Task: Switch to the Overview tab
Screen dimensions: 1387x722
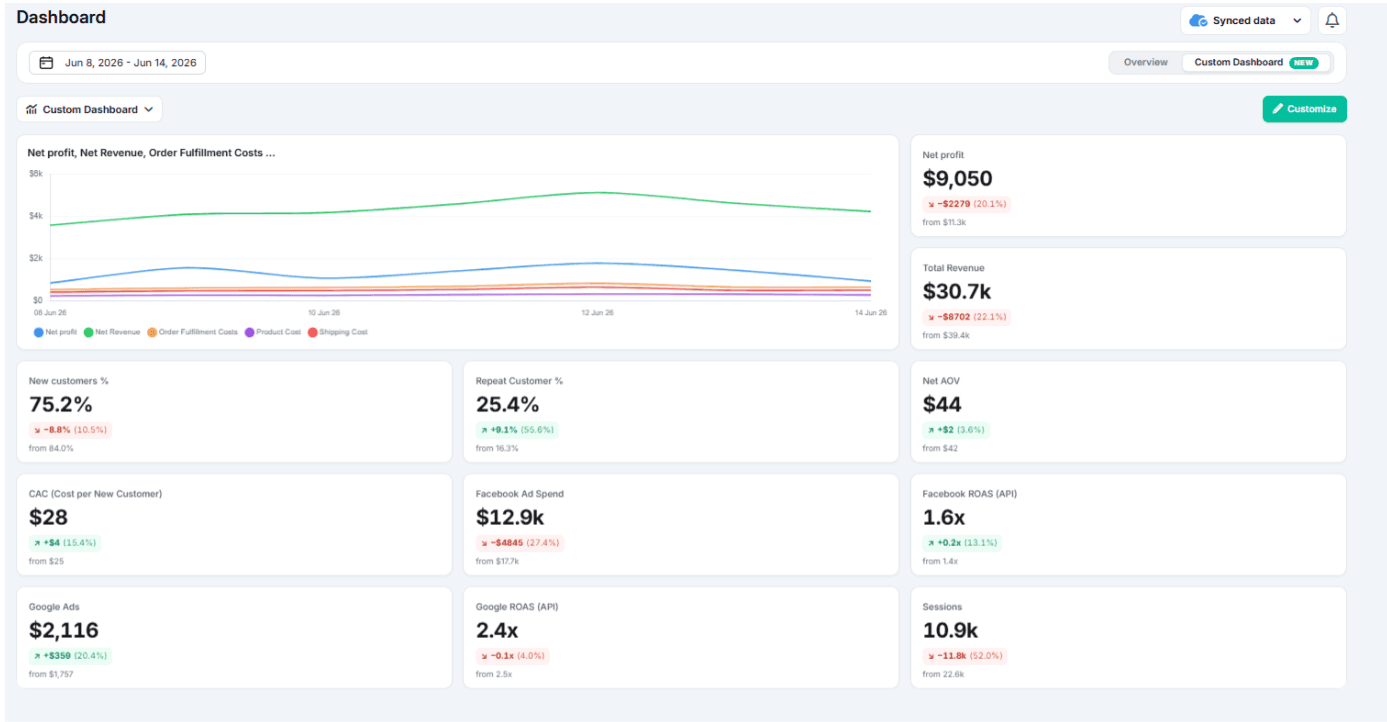Action: click(1145, 62)
